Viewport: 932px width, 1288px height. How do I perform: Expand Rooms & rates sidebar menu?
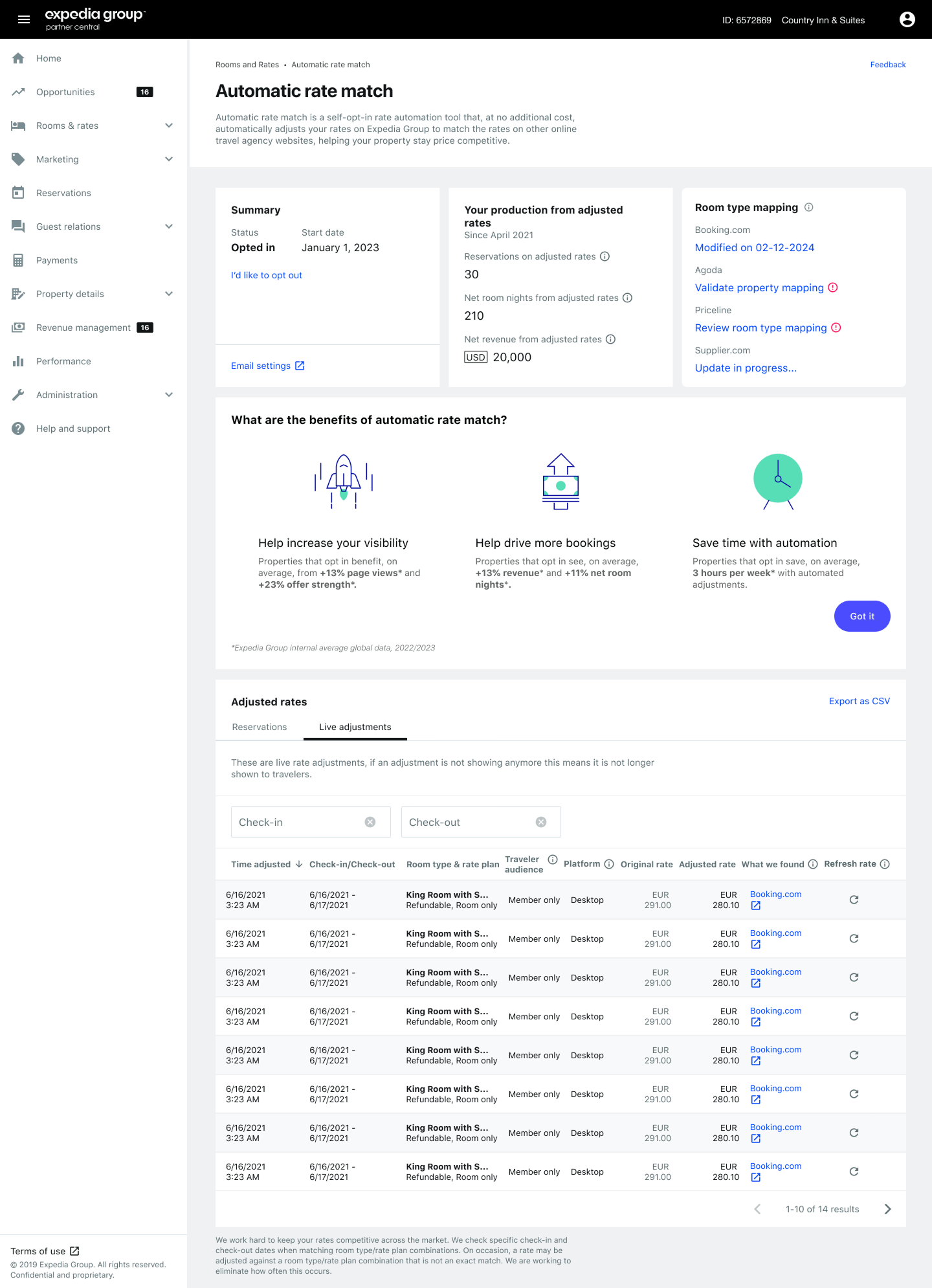169,126
